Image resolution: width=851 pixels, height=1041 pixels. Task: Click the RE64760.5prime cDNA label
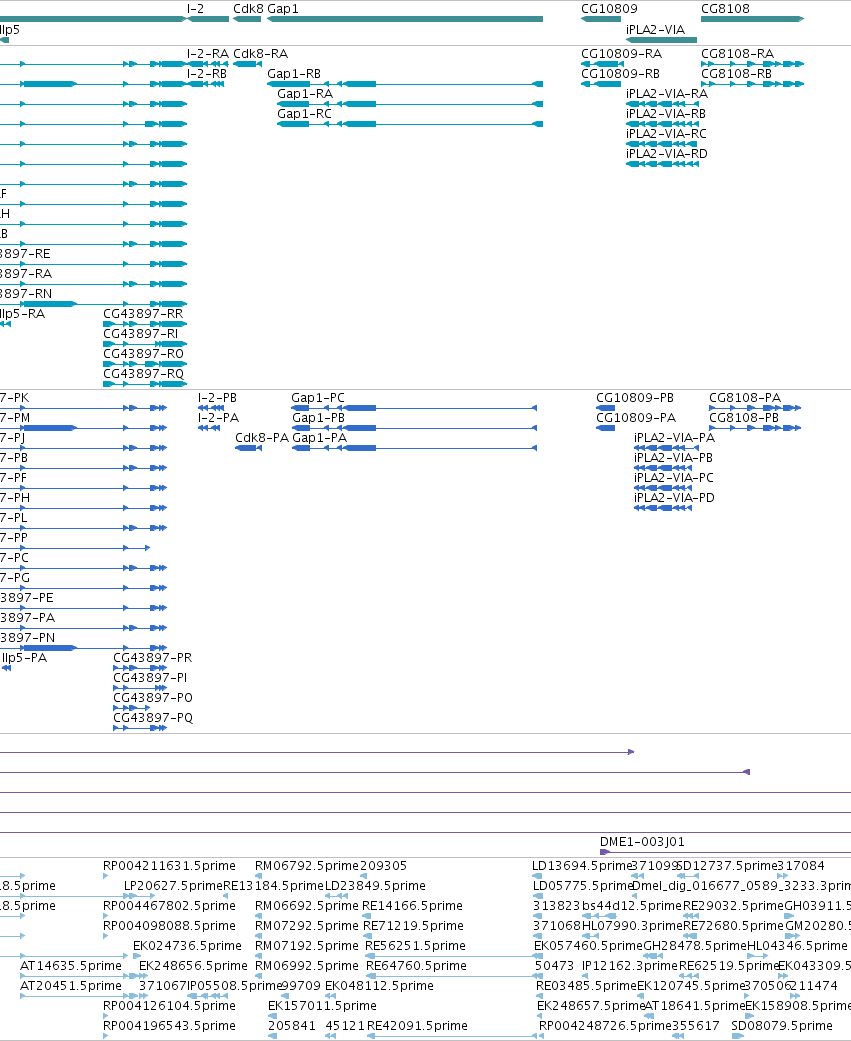416,965
